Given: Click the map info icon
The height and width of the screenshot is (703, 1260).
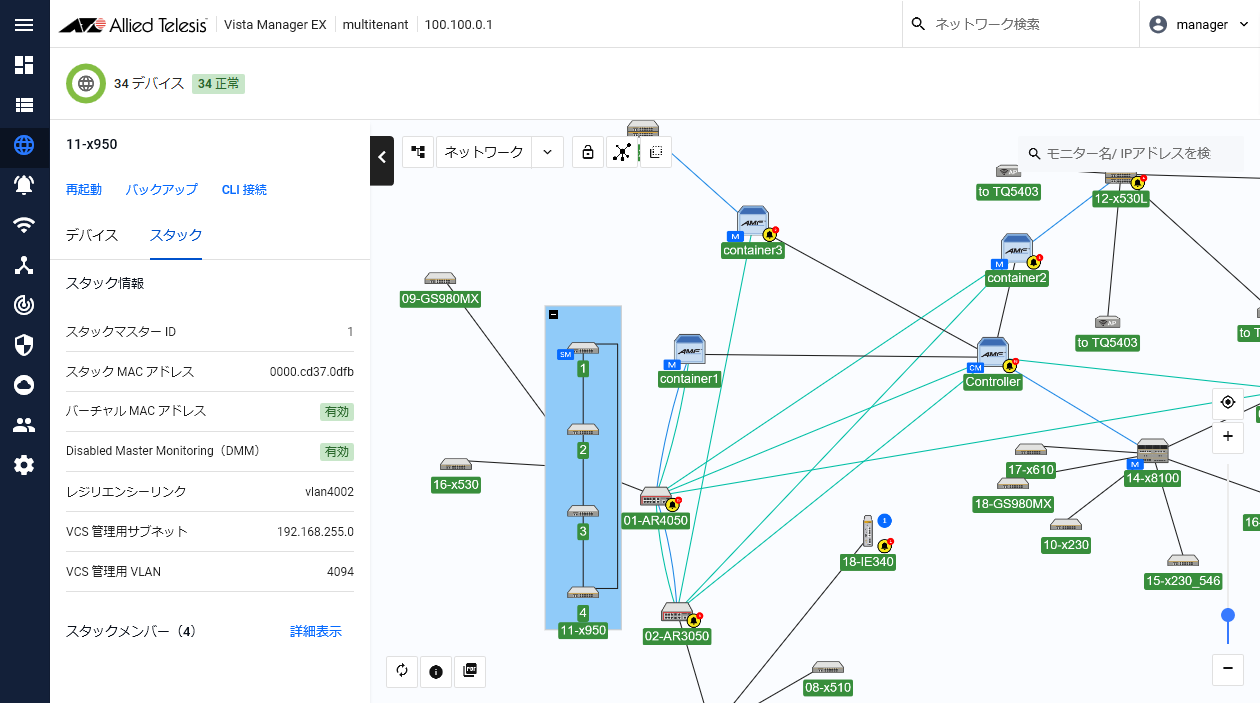Looking at the screenshot, I should click(436, 672).
